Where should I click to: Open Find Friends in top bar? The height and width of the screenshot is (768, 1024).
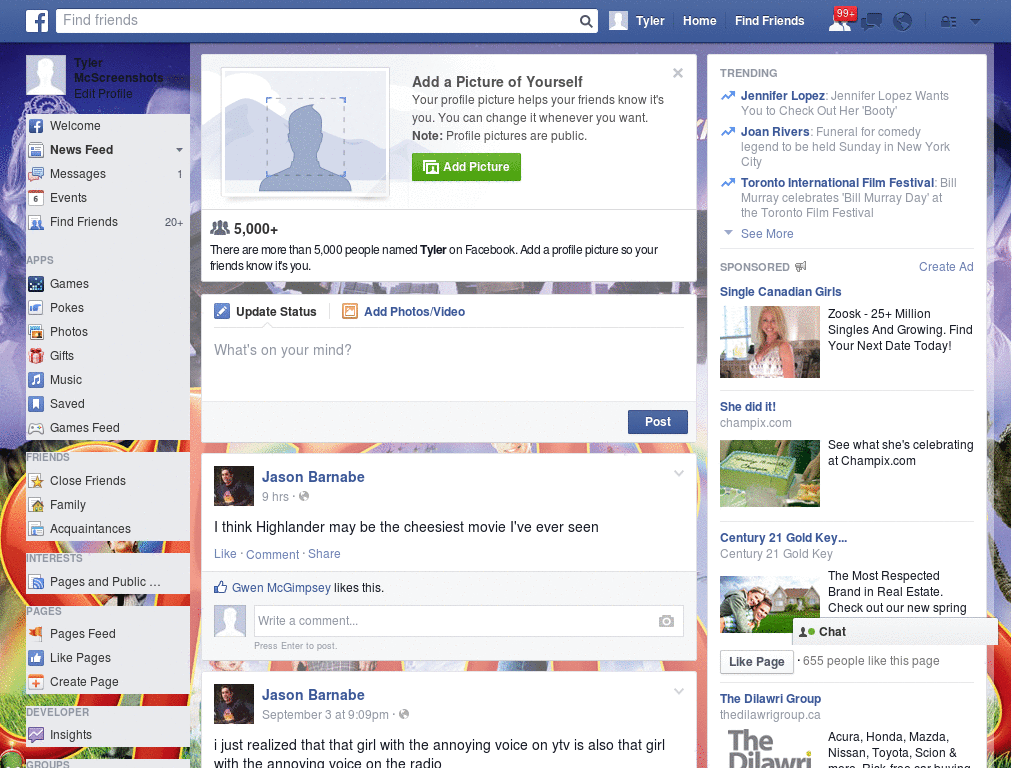[769, 21]
